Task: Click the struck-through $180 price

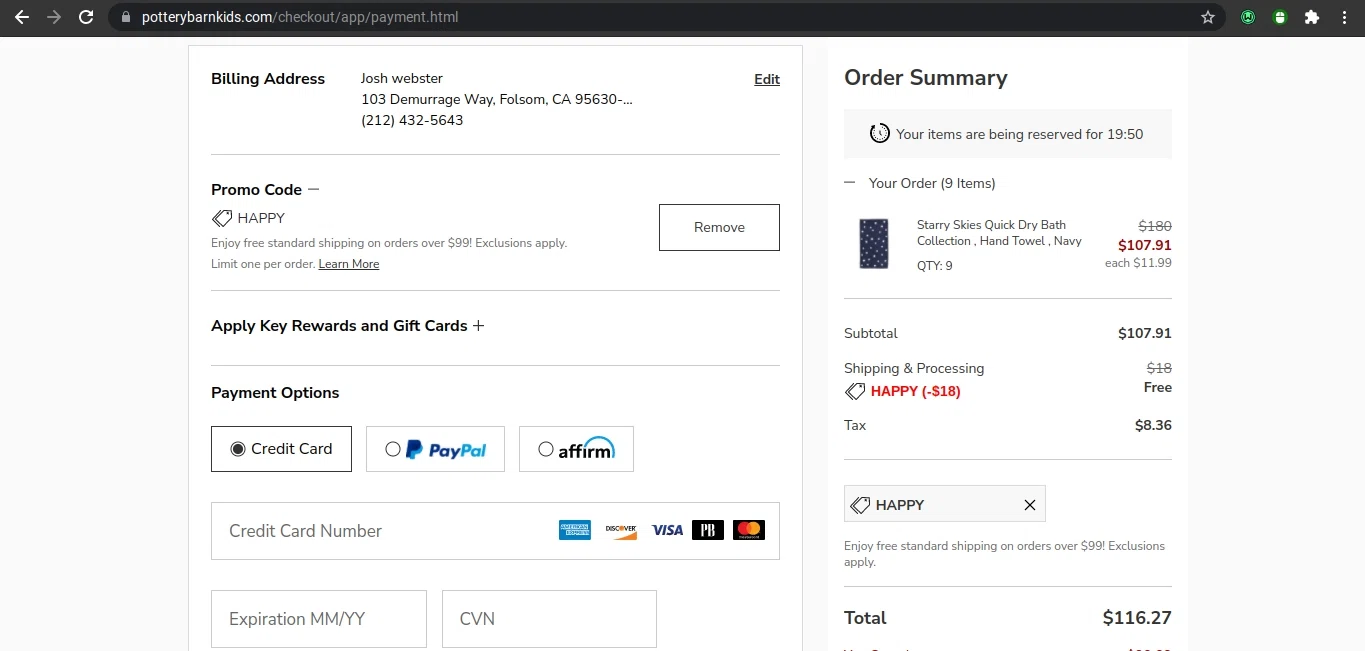Action: pos(1155,226)
